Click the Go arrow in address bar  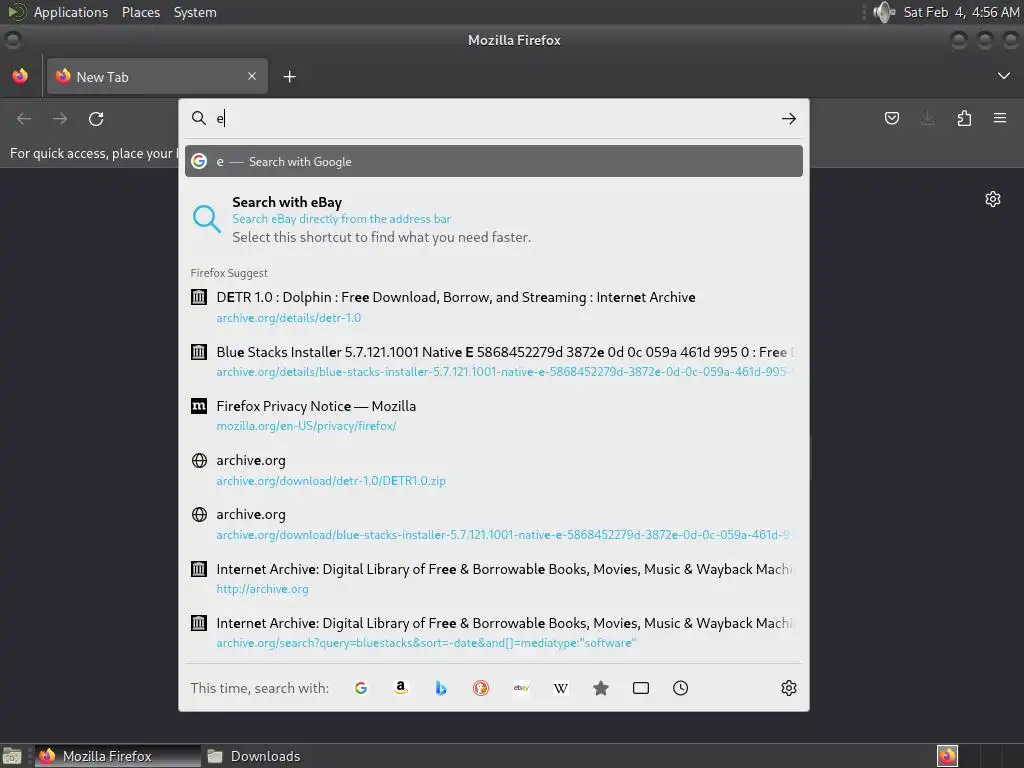[789, 119]
